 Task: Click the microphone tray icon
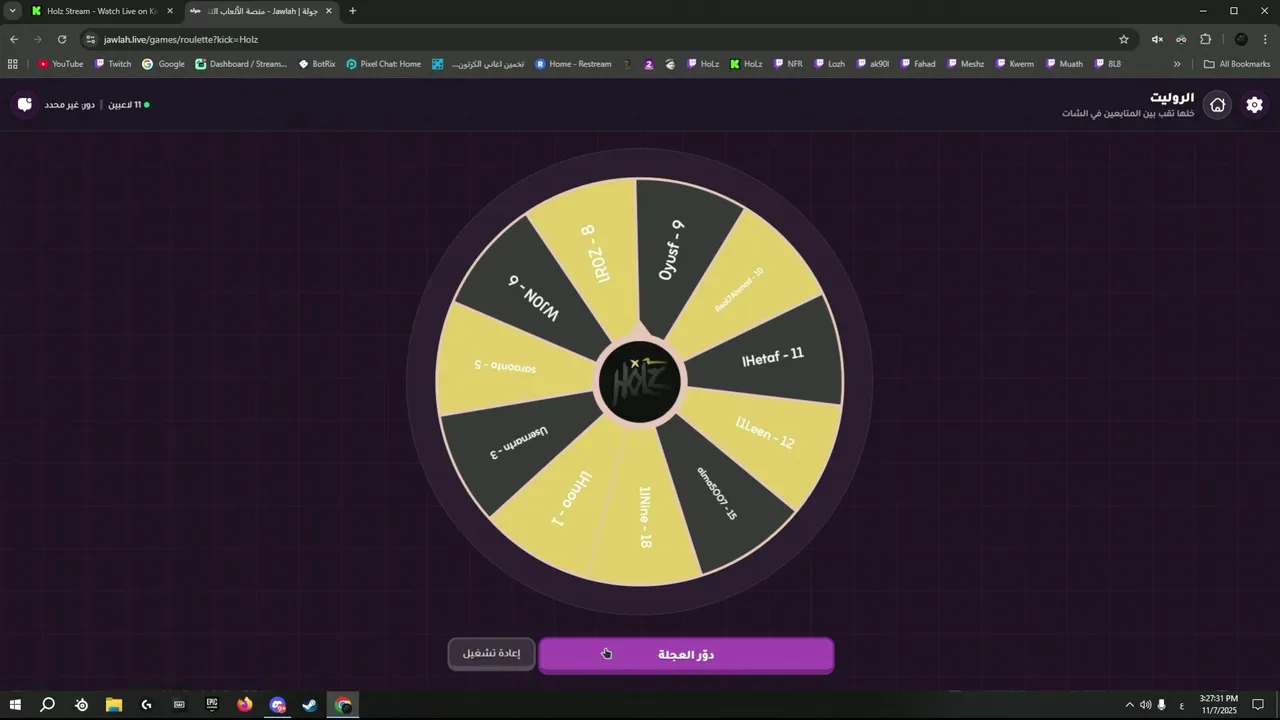click(1161, 705)
